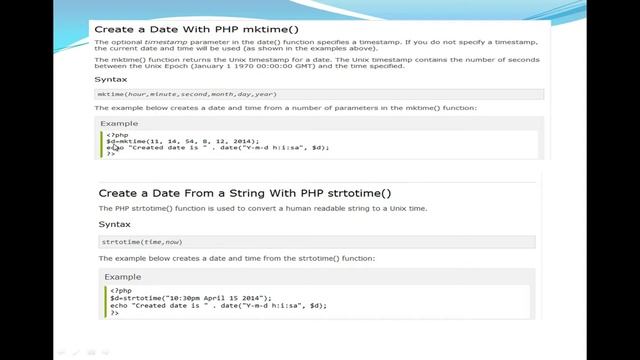Image resolution: width=640 pixels, height=360 pixels.
Task: Click the faint next slide arrow control
Action: pyautogui.click(x=106, y=353)
